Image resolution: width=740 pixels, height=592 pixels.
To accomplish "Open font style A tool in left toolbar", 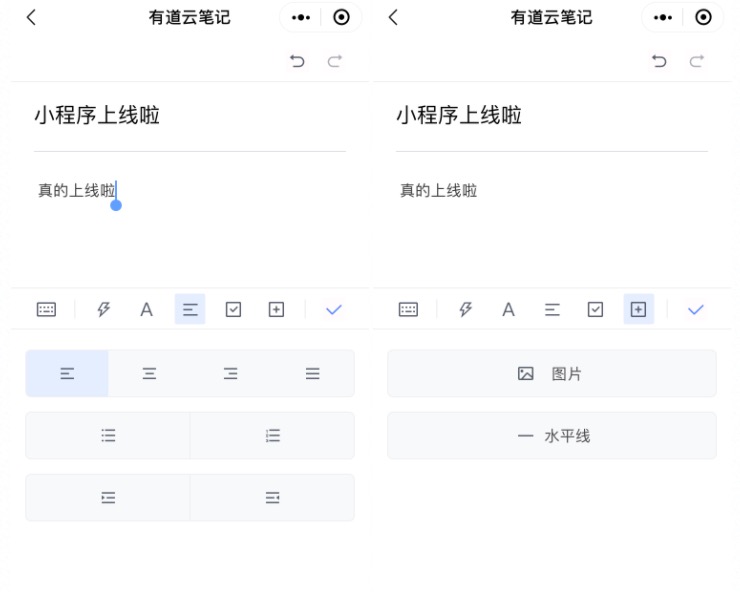I will (x=147, y=310).
